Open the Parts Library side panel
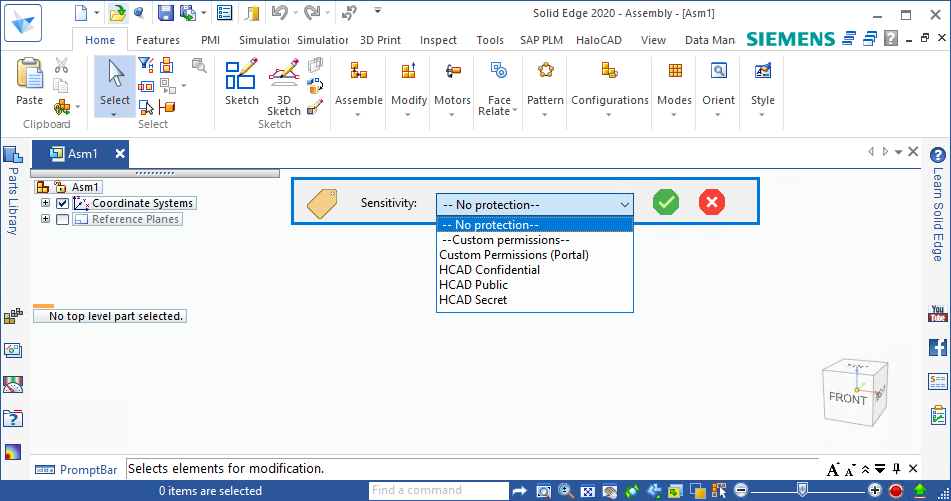The height and width of the screenshot is (501, 951). (12, 190)
